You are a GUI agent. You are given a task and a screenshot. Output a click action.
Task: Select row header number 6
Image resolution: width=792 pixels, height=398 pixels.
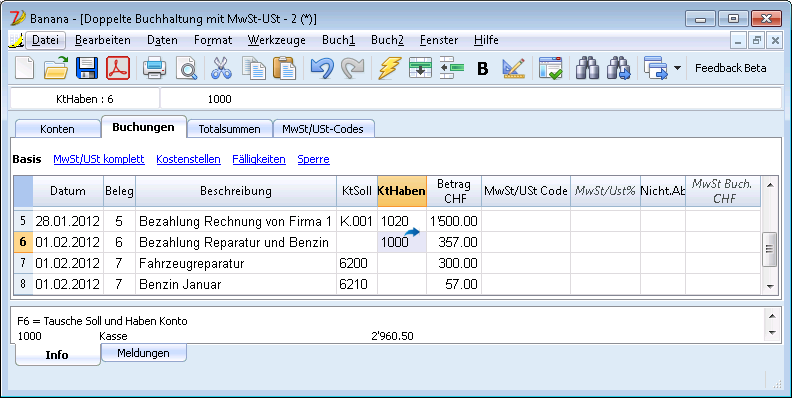(23, 242)
